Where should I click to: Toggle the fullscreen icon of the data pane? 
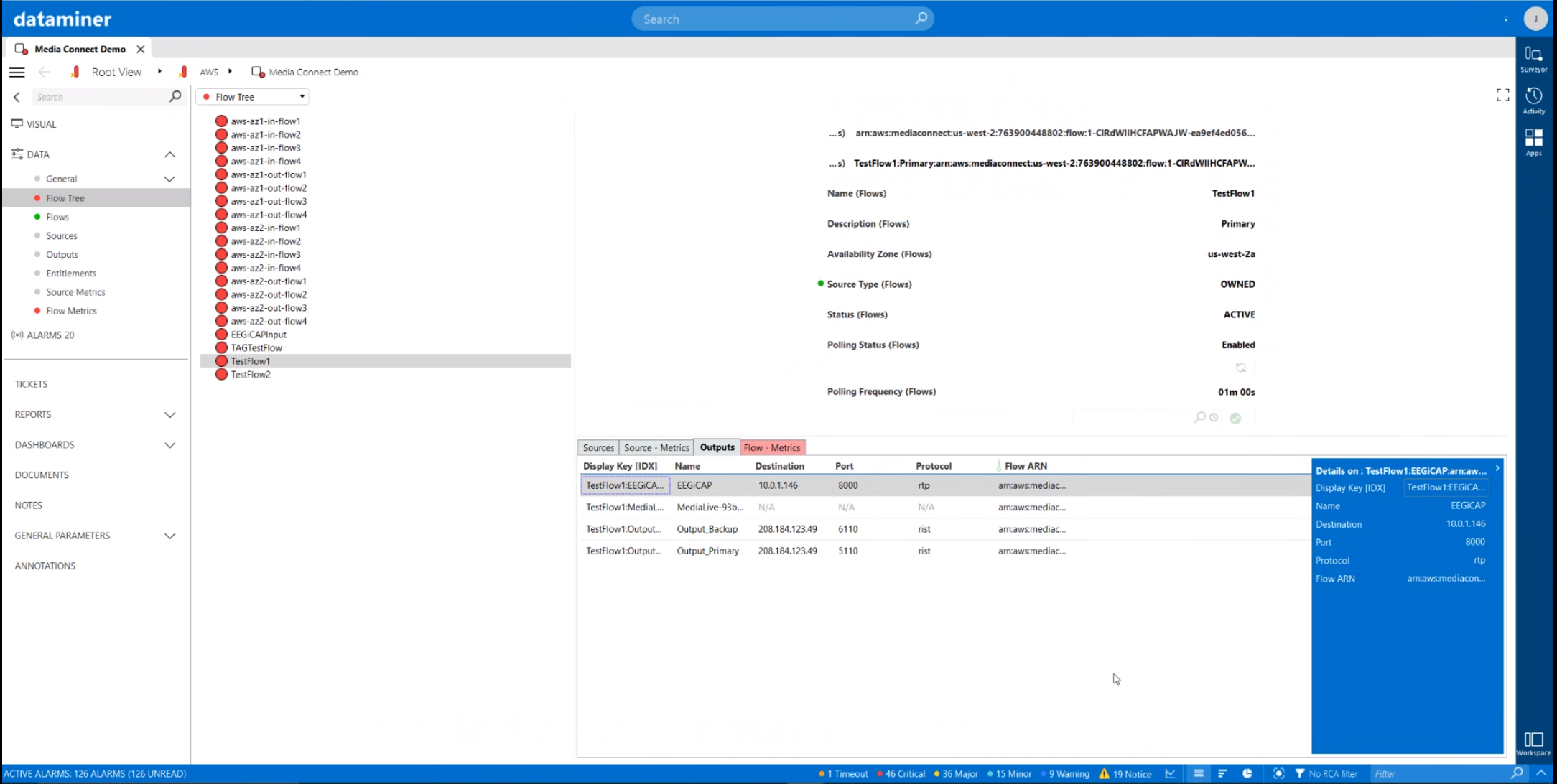pyautogui.click(x=1502, y=95)
